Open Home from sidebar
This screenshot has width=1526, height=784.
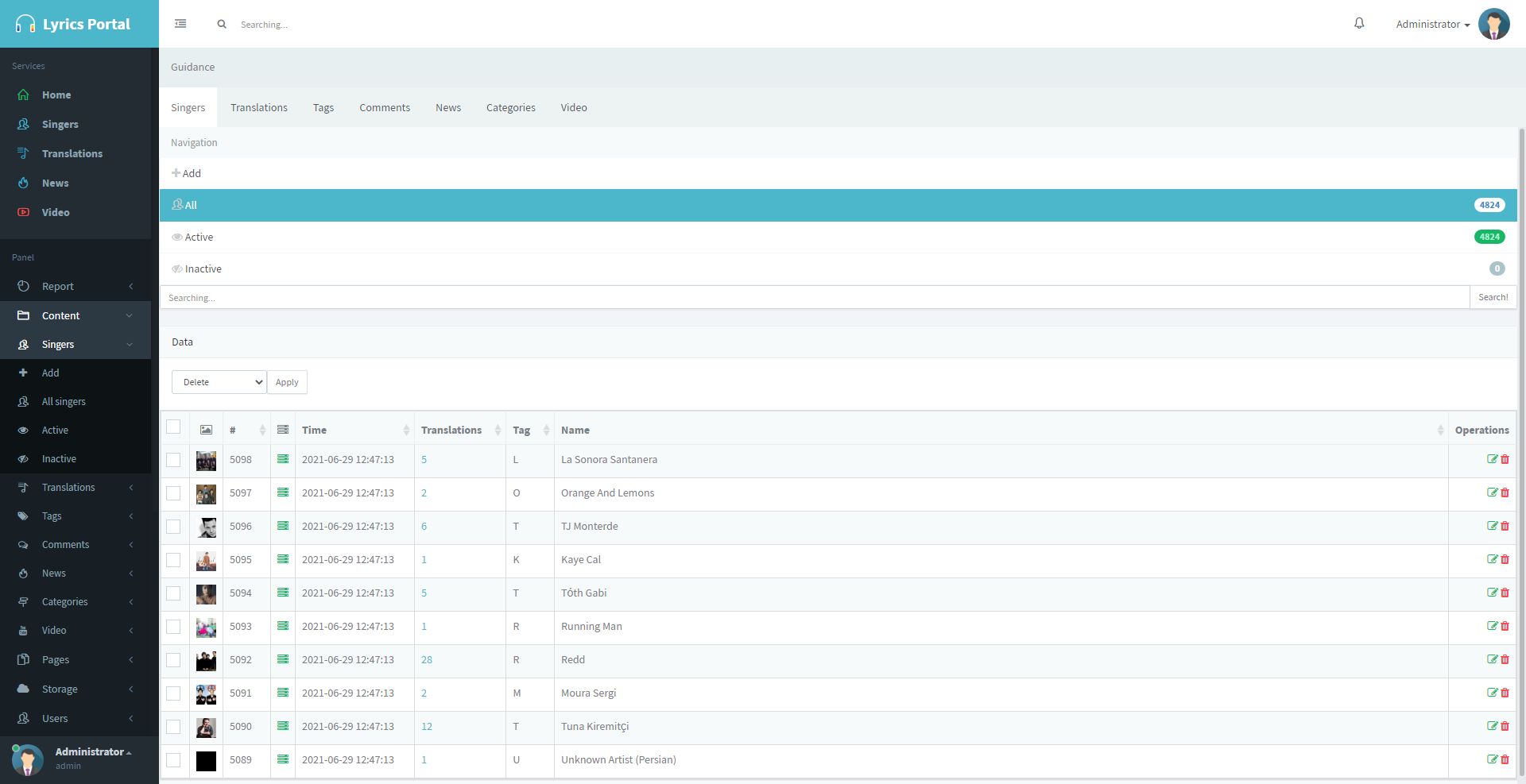coord(56,95)
